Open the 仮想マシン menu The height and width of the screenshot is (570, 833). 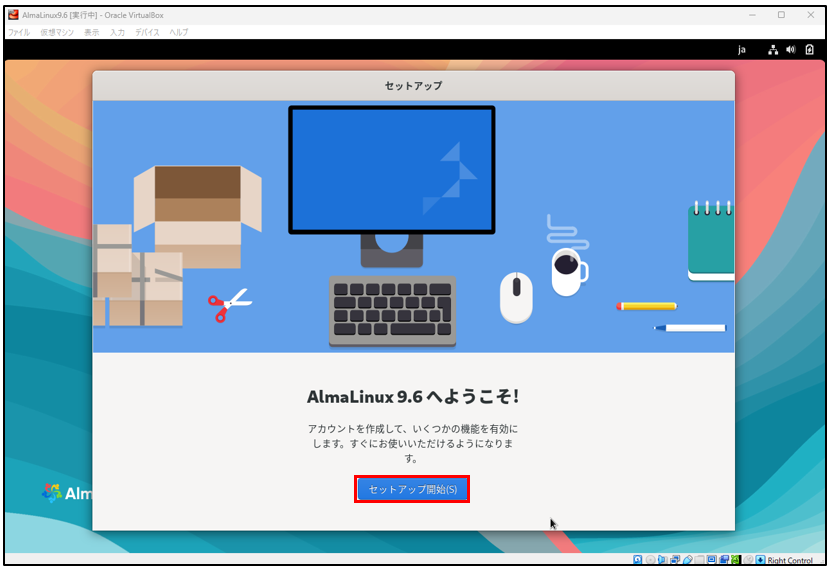click(58, 32)
